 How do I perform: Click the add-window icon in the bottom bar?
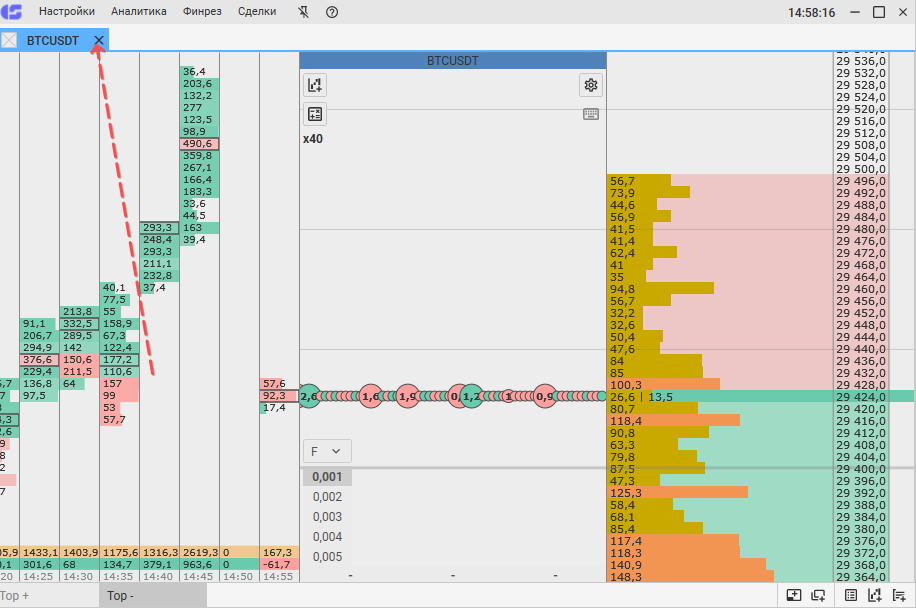tap(793, 595)
